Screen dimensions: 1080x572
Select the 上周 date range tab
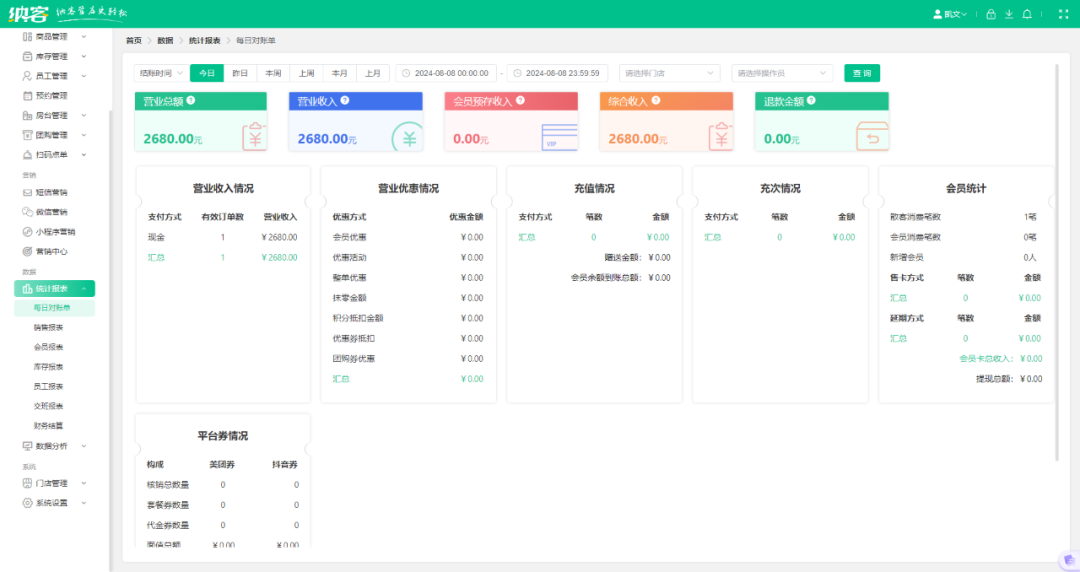(307, 73)
